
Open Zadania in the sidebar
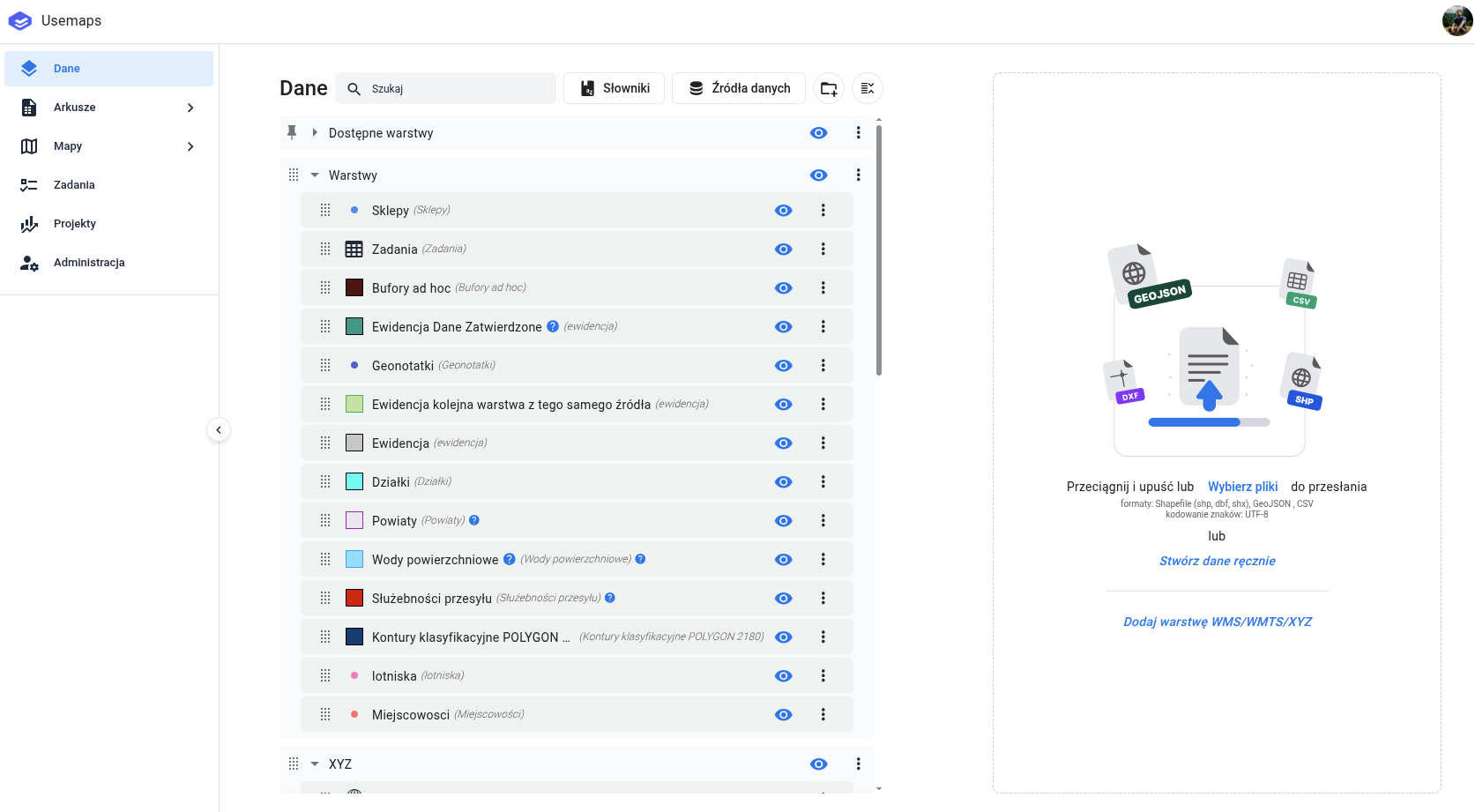tap(74, 185)
